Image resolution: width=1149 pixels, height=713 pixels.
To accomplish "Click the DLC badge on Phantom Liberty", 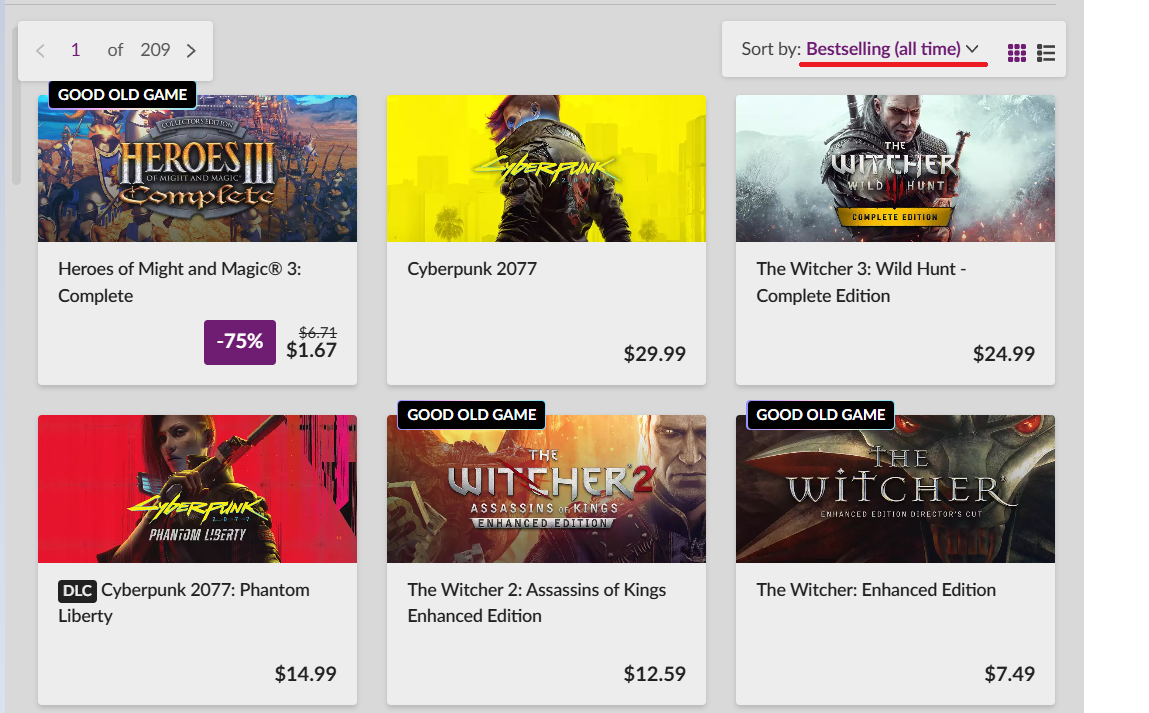I will click(77, 591).
